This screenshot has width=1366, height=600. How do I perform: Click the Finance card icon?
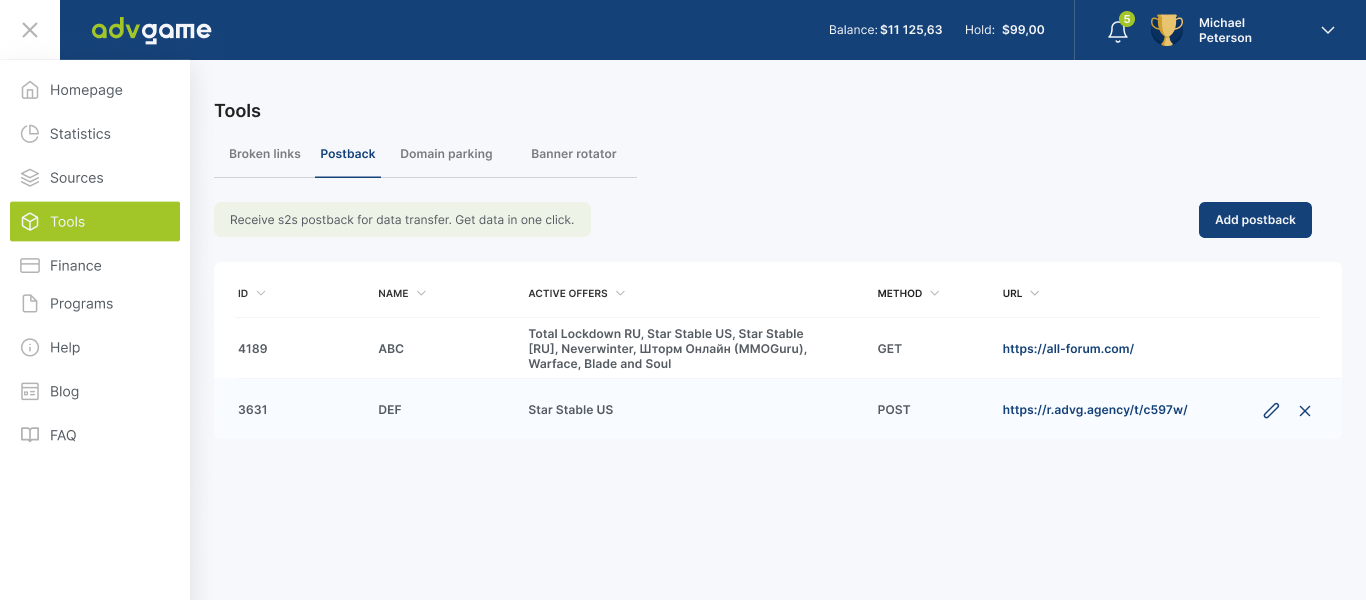tap(30, 266)
